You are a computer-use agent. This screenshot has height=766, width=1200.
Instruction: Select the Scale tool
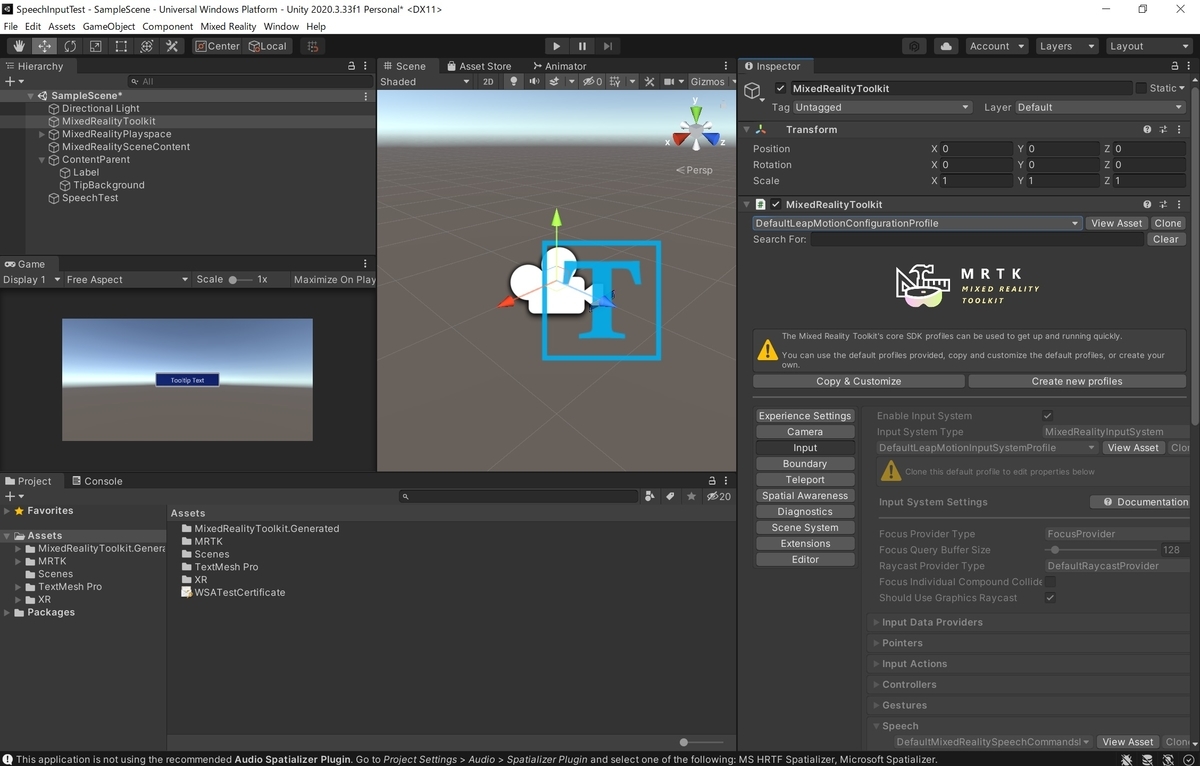(95, 46)
